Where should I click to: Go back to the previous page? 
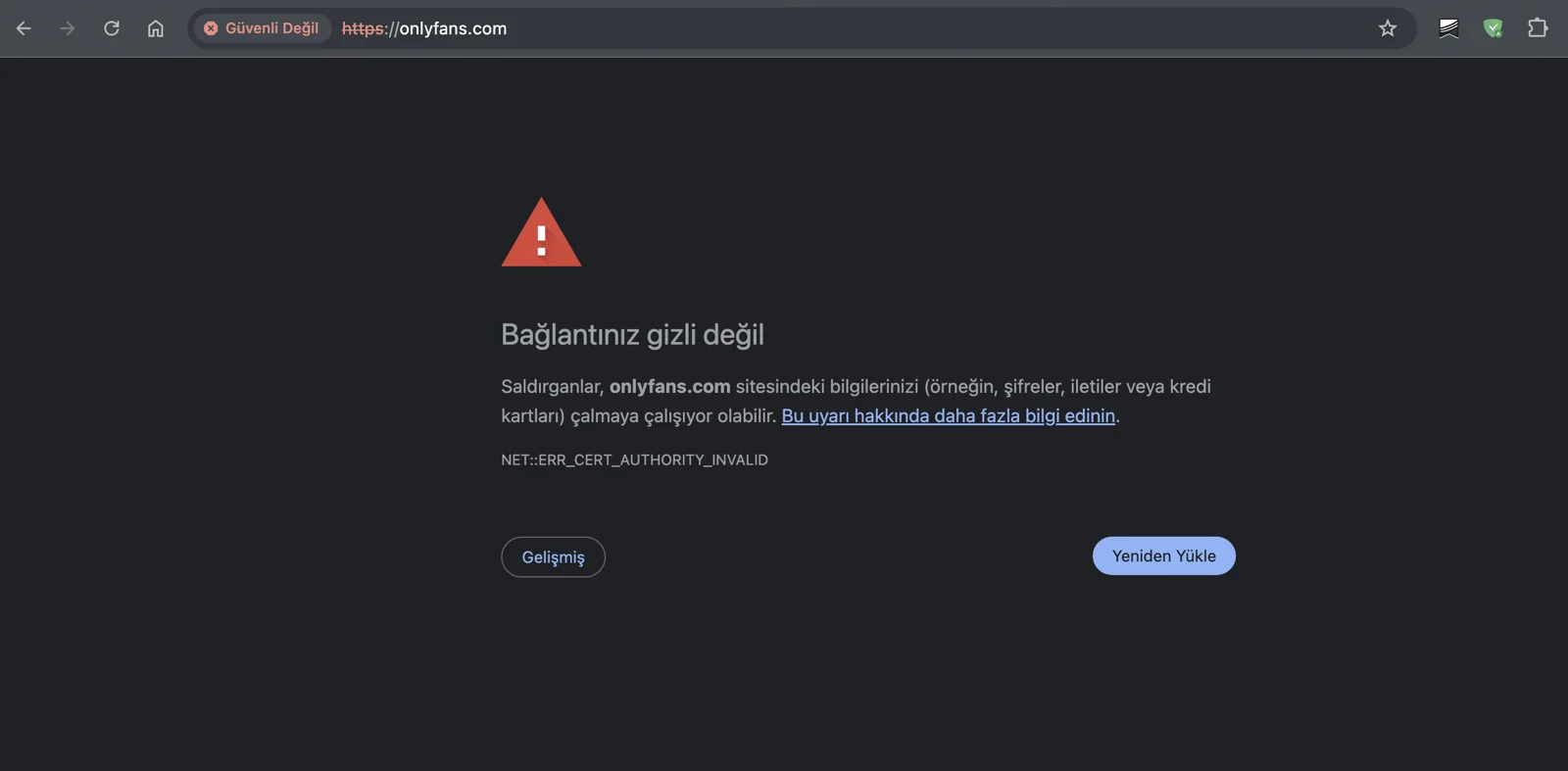point(24,28)
